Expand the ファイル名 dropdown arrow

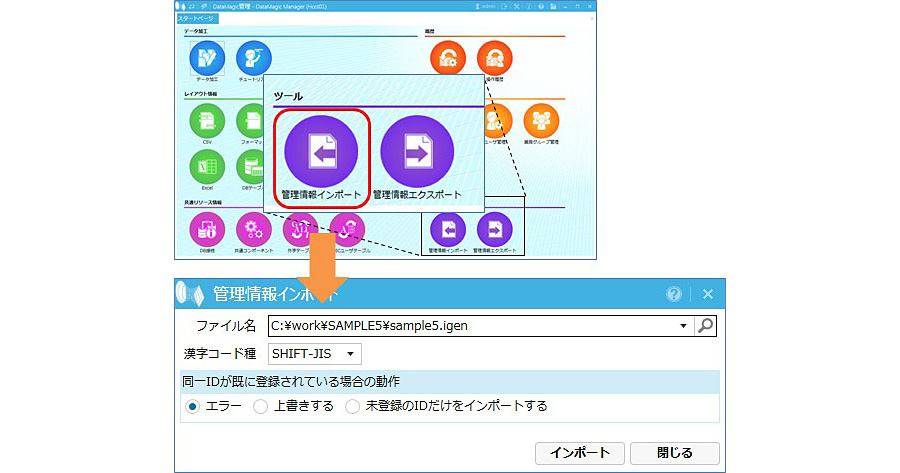[683, 325]
